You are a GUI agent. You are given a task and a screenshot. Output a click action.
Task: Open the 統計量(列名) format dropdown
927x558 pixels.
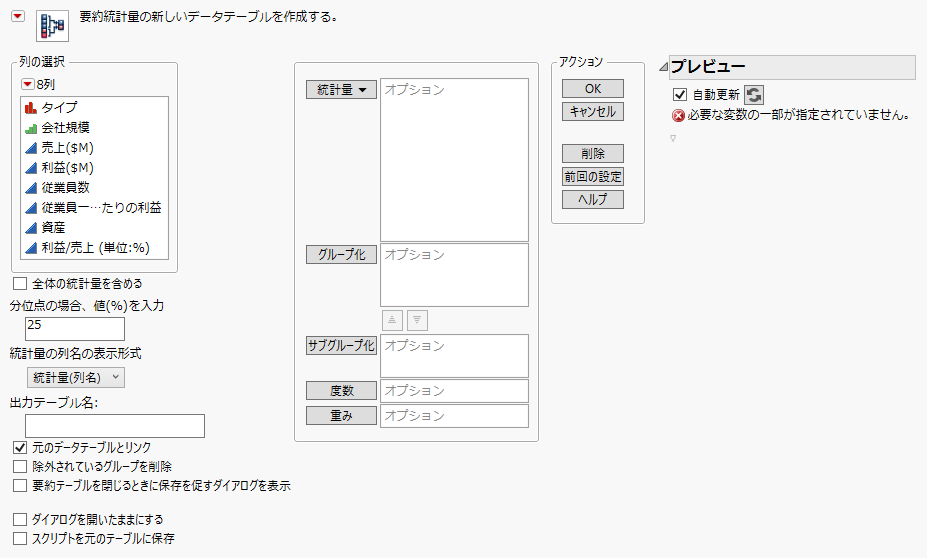76,378
